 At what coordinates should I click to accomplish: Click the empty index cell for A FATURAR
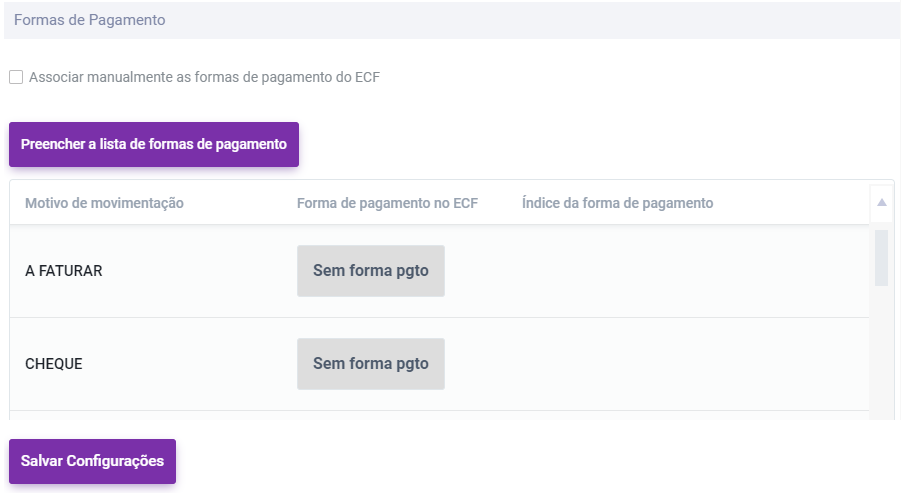pos(617,270)
